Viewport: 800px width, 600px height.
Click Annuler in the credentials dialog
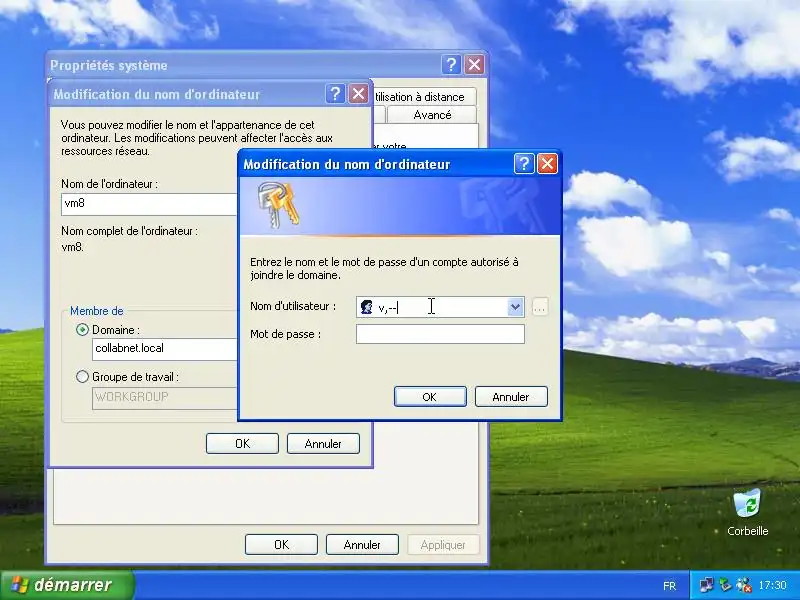click(x=511, y=396)
